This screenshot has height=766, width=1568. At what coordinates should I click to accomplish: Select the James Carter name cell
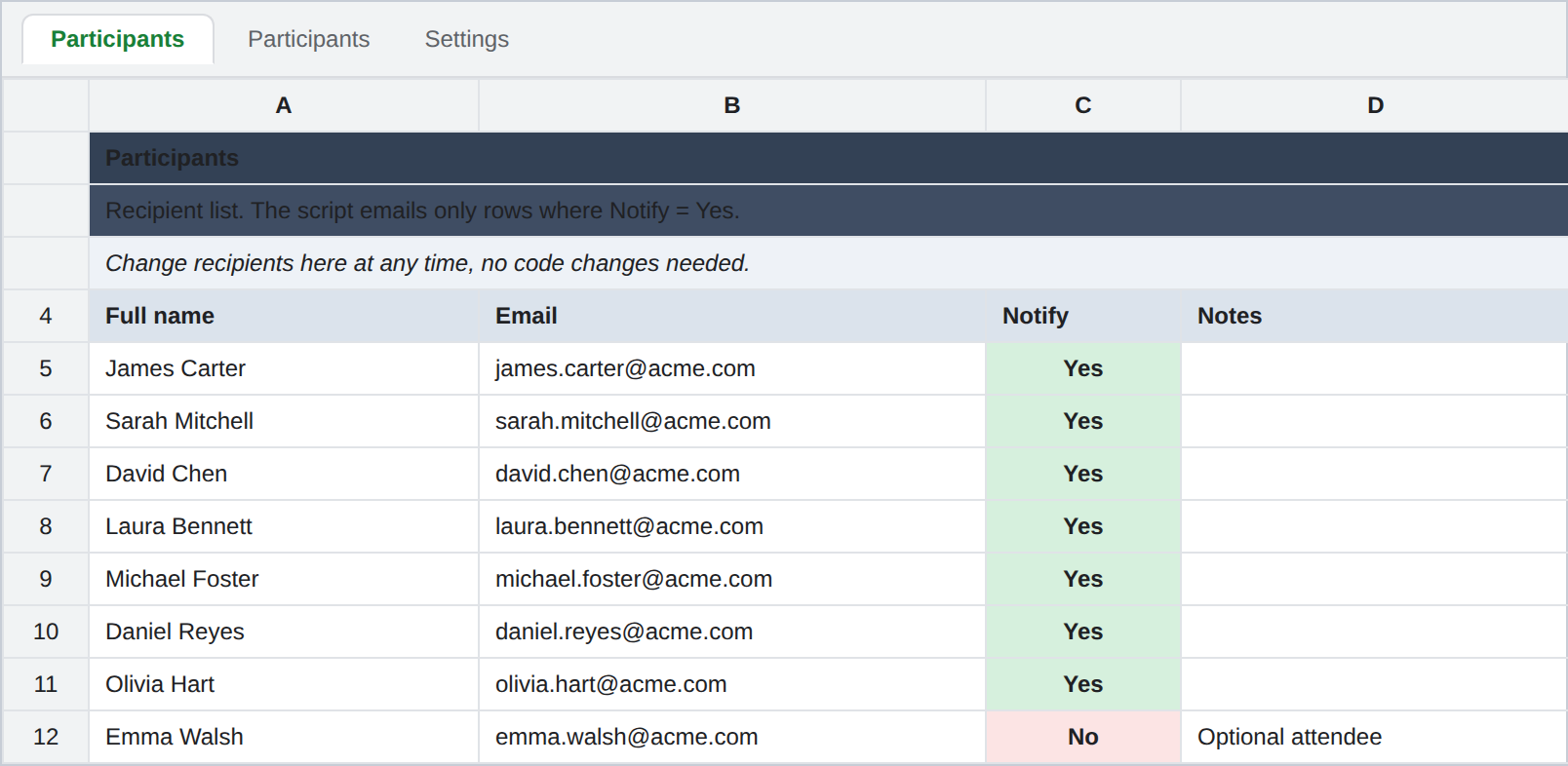tap(284, 368)
